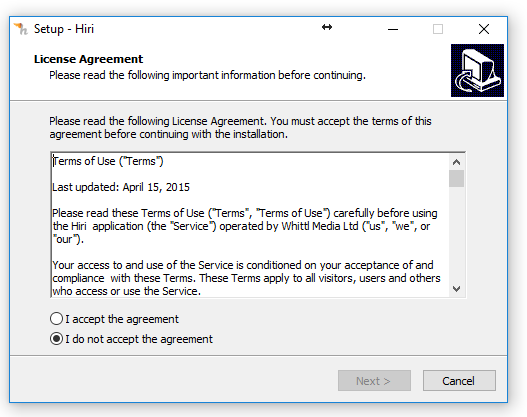Click the "License Agreement" heading
Viewport: 527px width, 417px height.
[x=88, y=59]
